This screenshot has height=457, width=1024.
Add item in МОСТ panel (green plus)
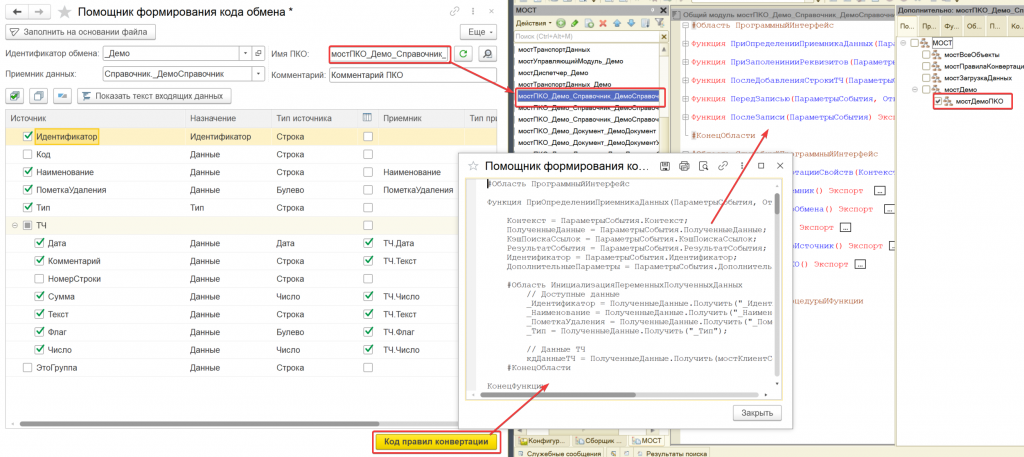(560, 23)
